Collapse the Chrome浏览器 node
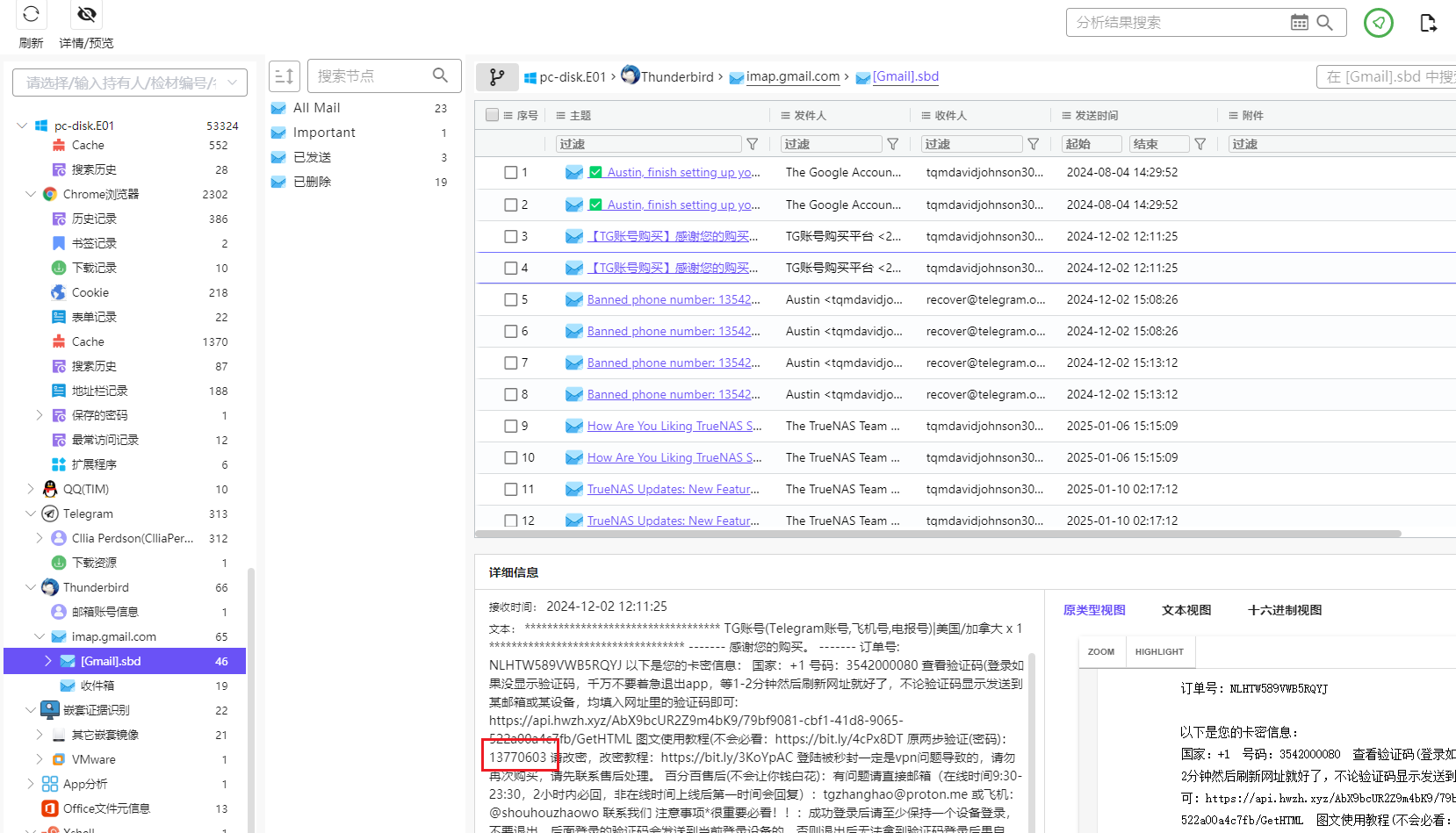 click(x=31, y=194)
